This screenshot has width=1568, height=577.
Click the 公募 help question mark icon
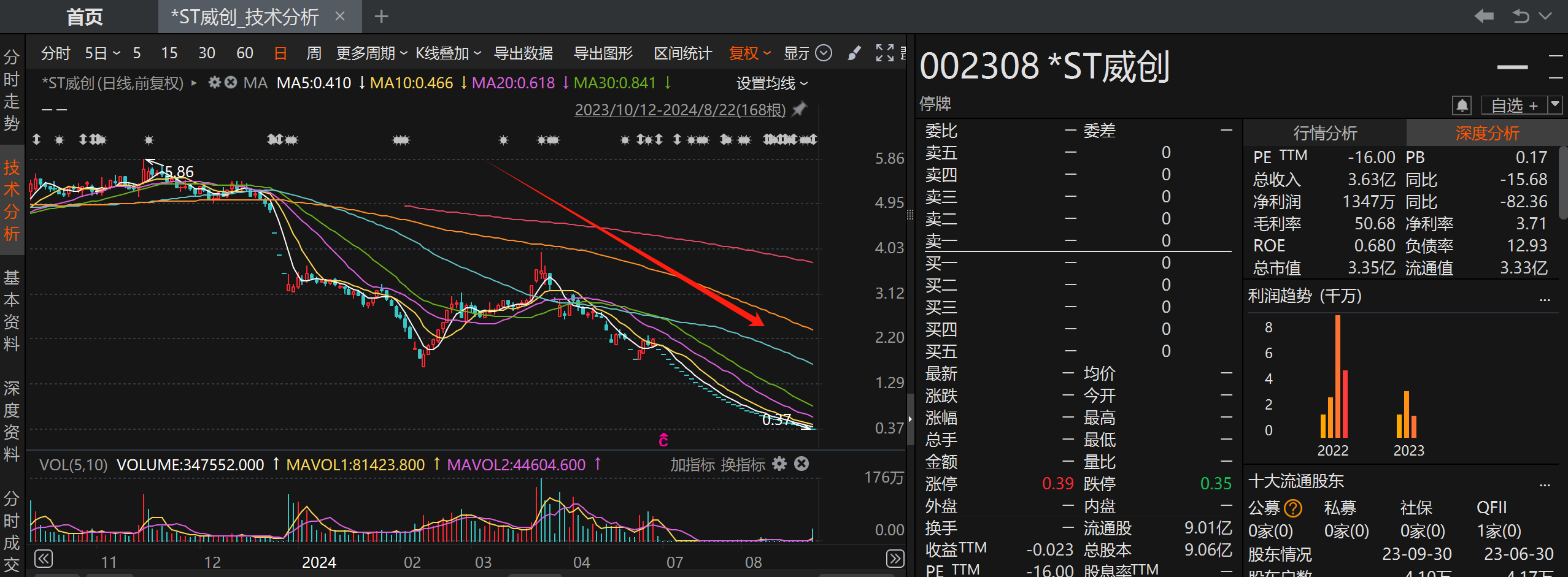pos(1293,508)
